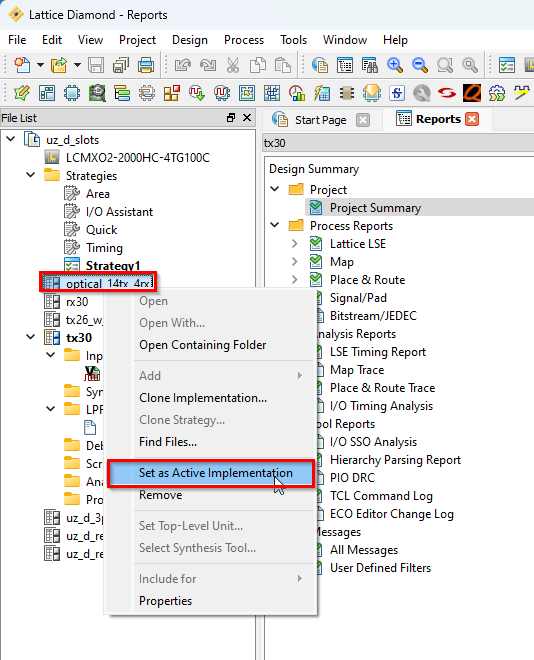Close the Start Page tab
Image resolution: width=534 pixels, height=660 pixels.
click(x=363, y=120)
